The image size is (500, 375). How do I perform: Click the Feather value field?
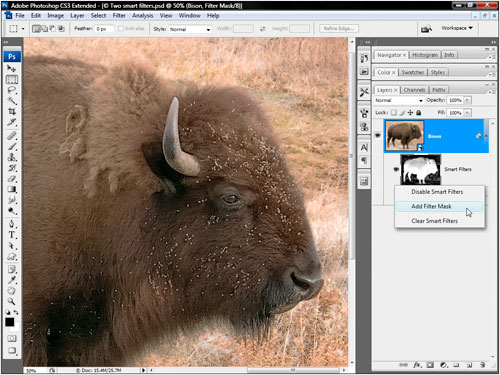(x=104, y=29)
